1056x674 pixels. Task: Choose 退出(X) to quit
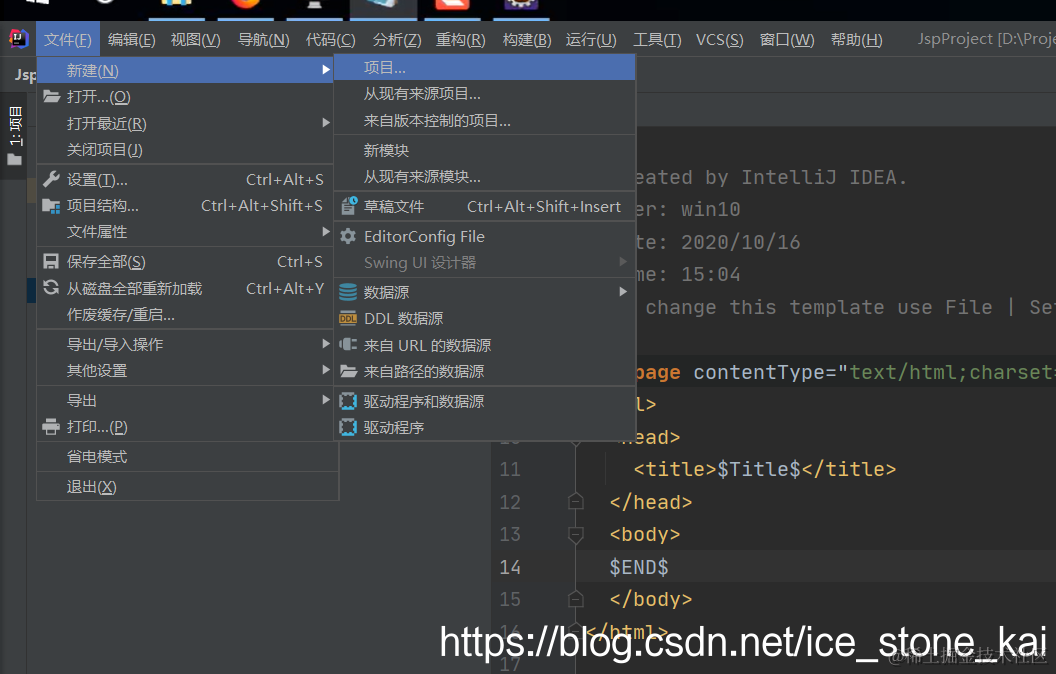(187, 486)
